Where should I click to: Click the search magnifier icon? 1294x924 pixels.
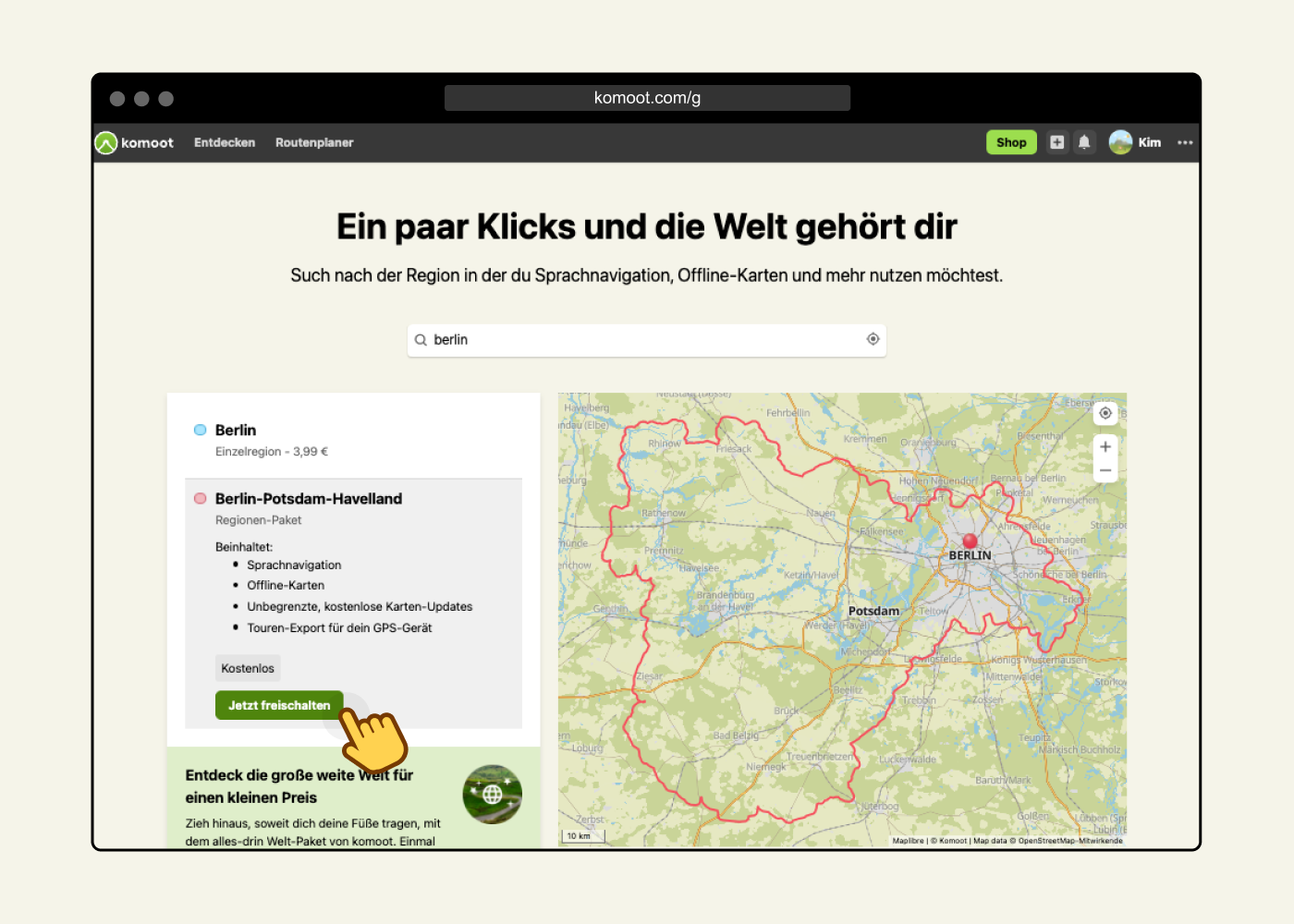coord(421,340)
